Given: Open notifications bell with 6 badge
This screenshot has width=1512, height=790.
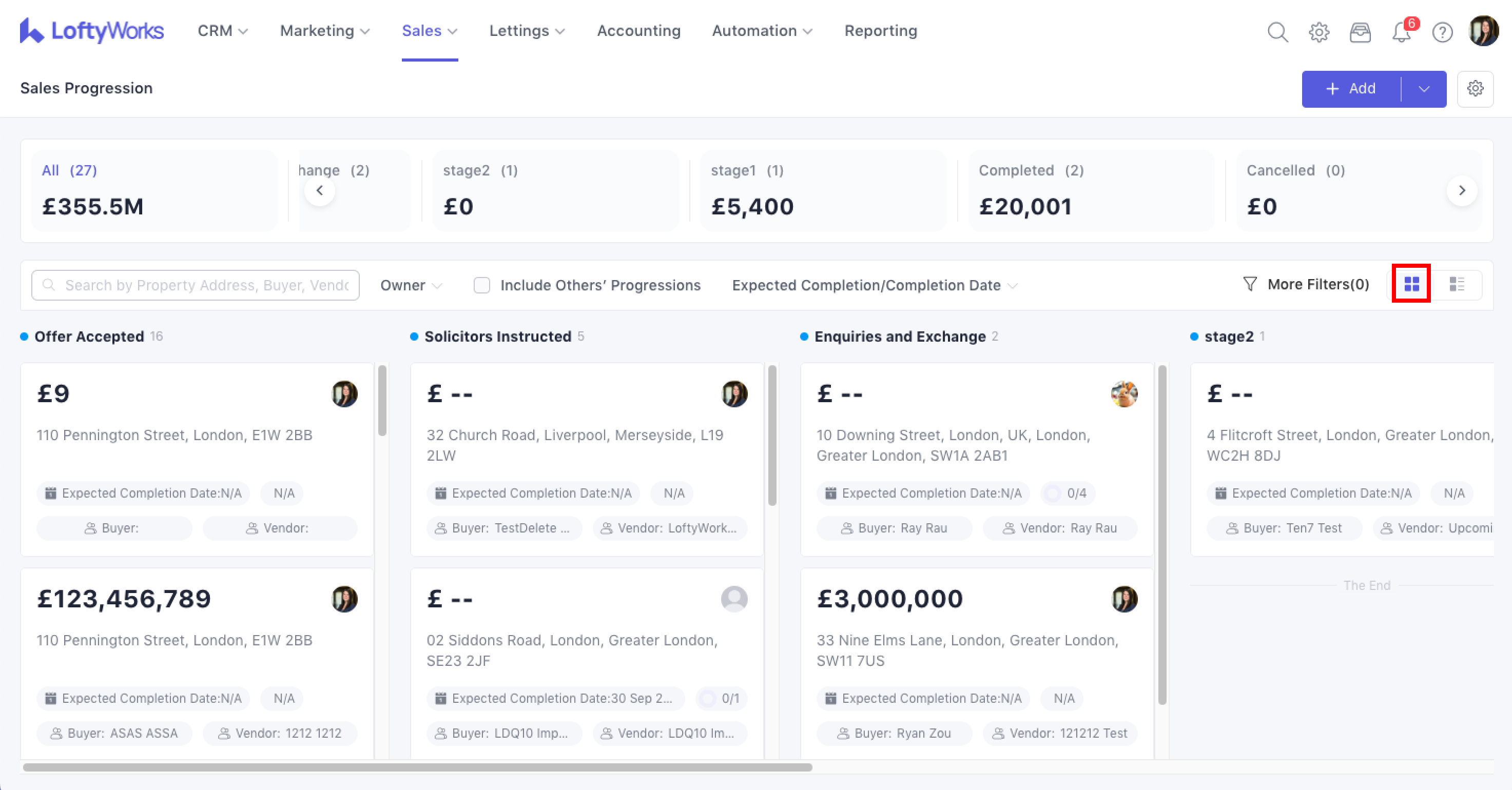Looking at the screenshot, I should tap(1402, 32).
